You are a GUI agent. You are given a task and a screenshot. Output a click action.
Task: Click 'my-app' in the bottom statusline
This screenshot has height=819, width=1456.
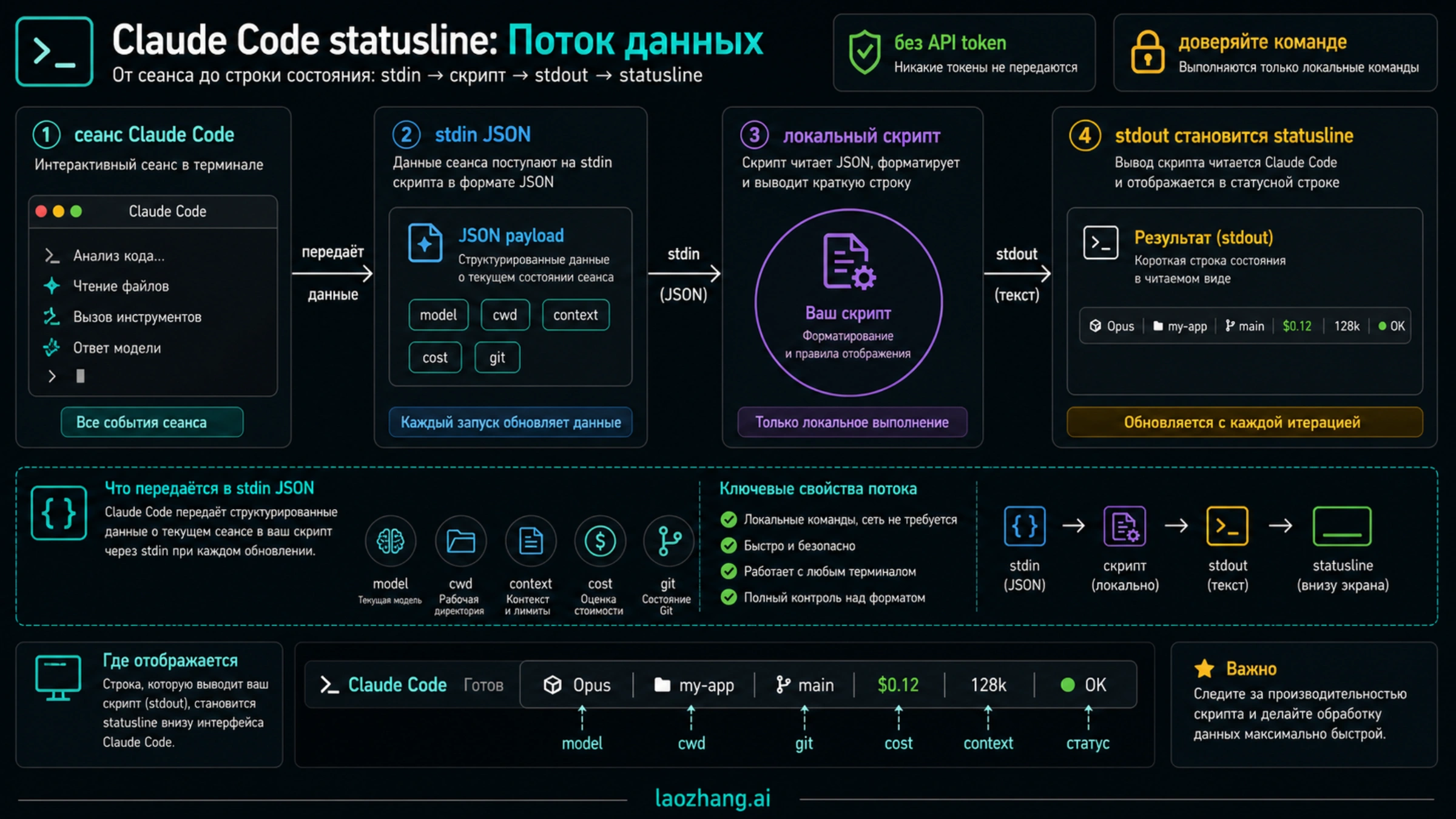tap(706, 686)
